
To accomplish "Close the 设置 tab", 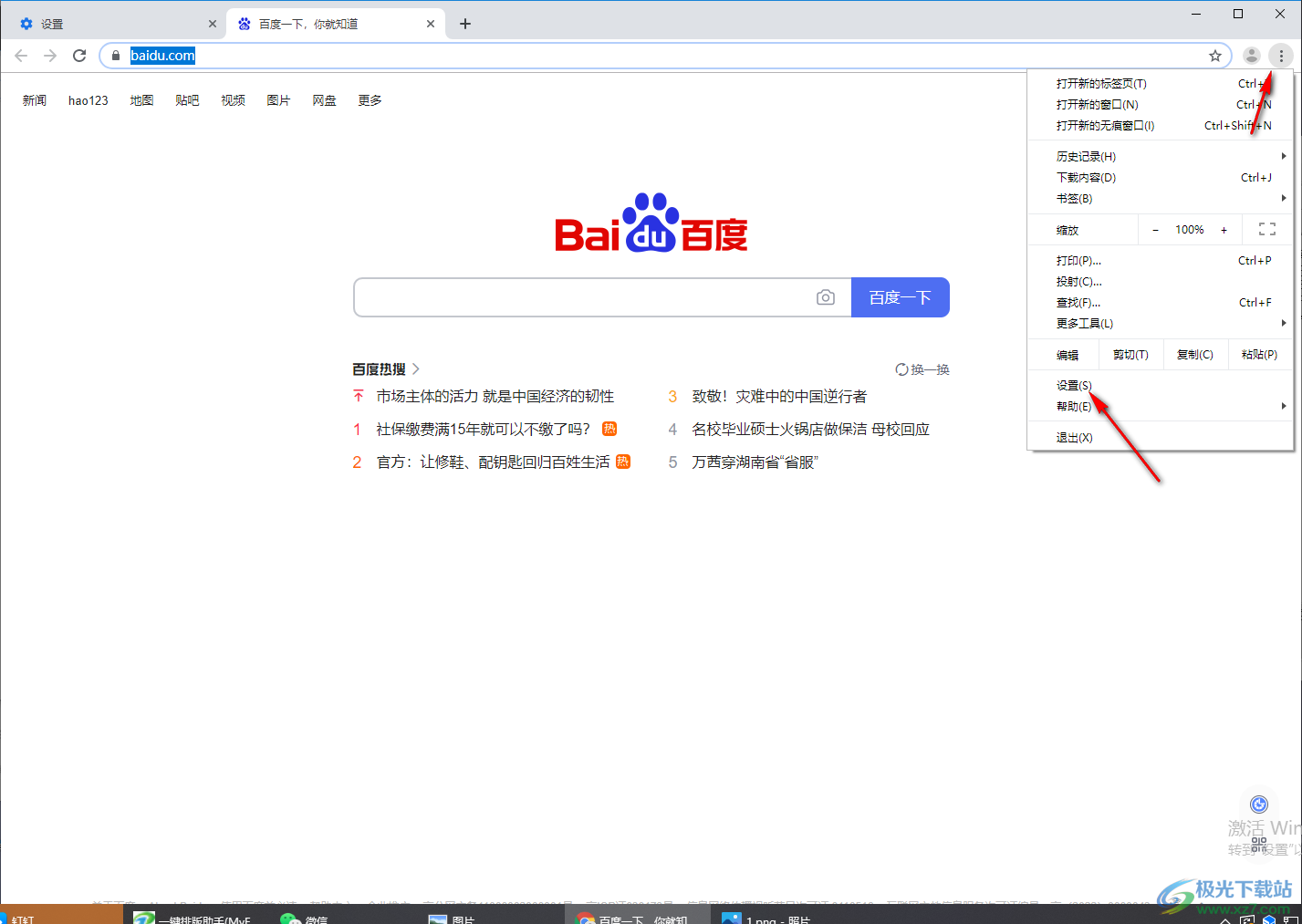I will click(213, 24).
